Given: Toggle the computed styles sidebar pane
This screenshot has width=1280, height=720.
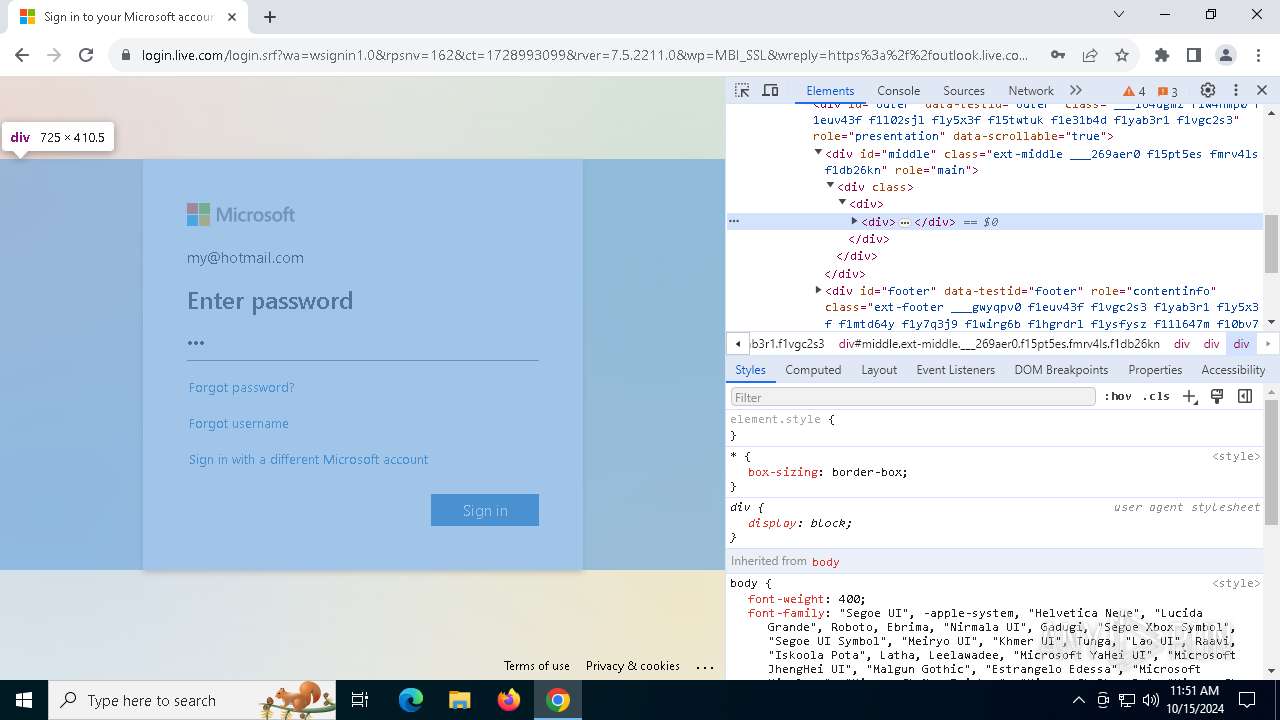Looking at the screenshot, I should click(1245, 397).
